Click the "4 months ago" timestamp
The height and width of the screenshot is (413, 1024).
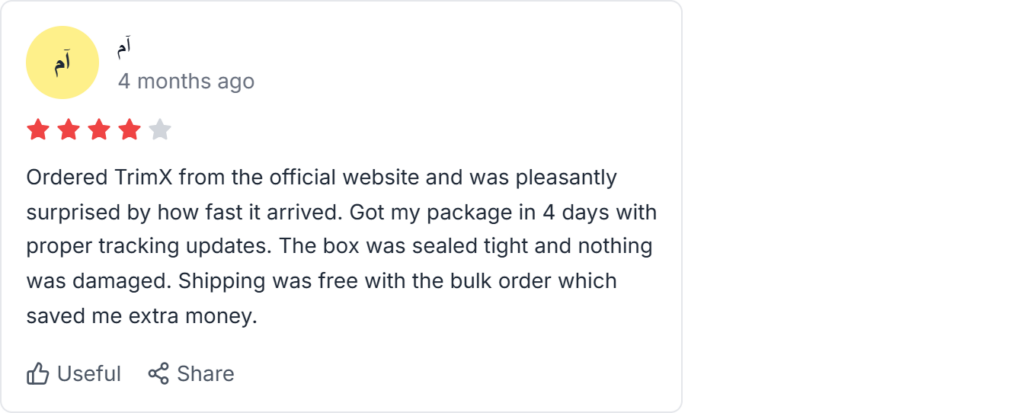[186, 81]
